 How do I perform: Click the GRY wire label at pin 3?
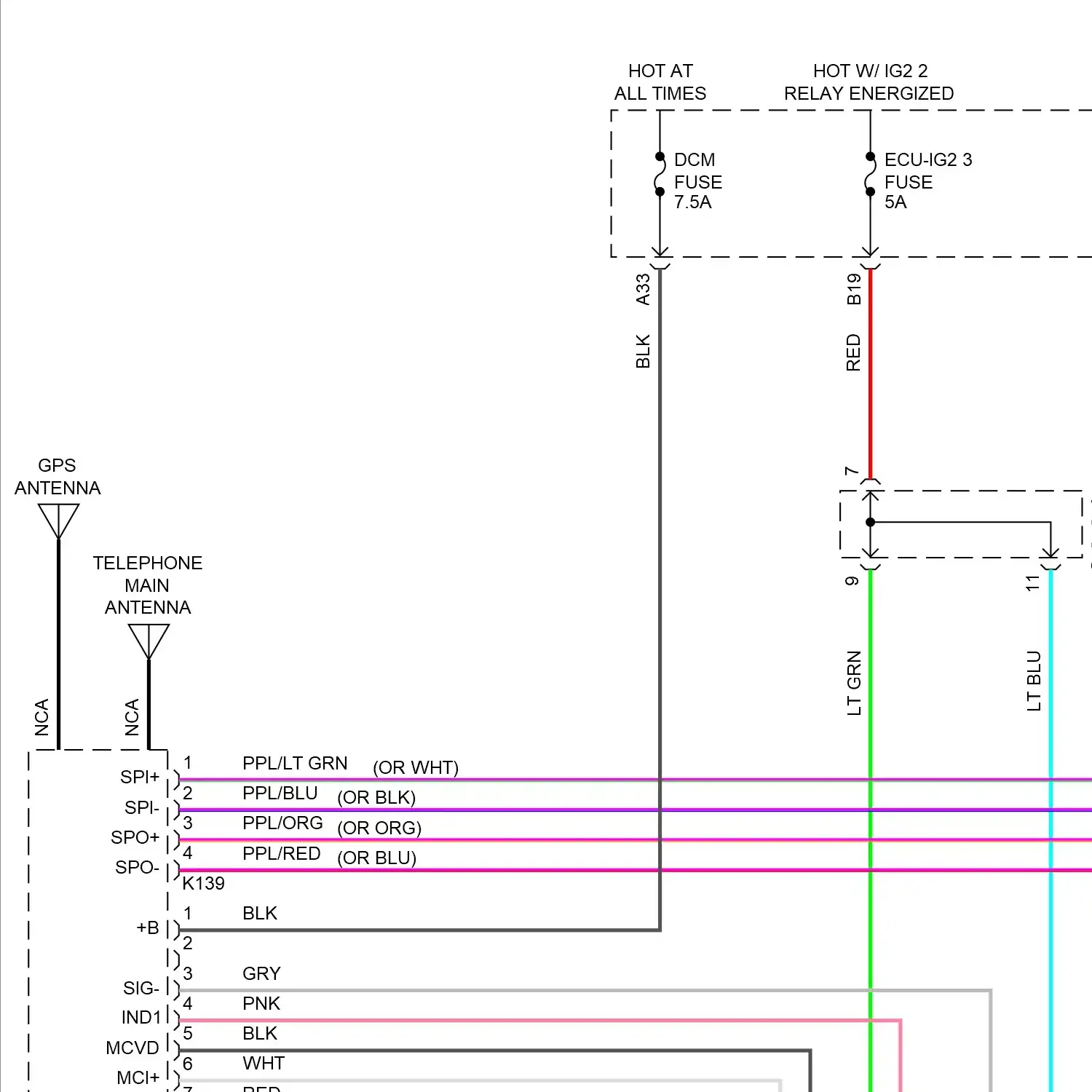[x=261, y=973]
